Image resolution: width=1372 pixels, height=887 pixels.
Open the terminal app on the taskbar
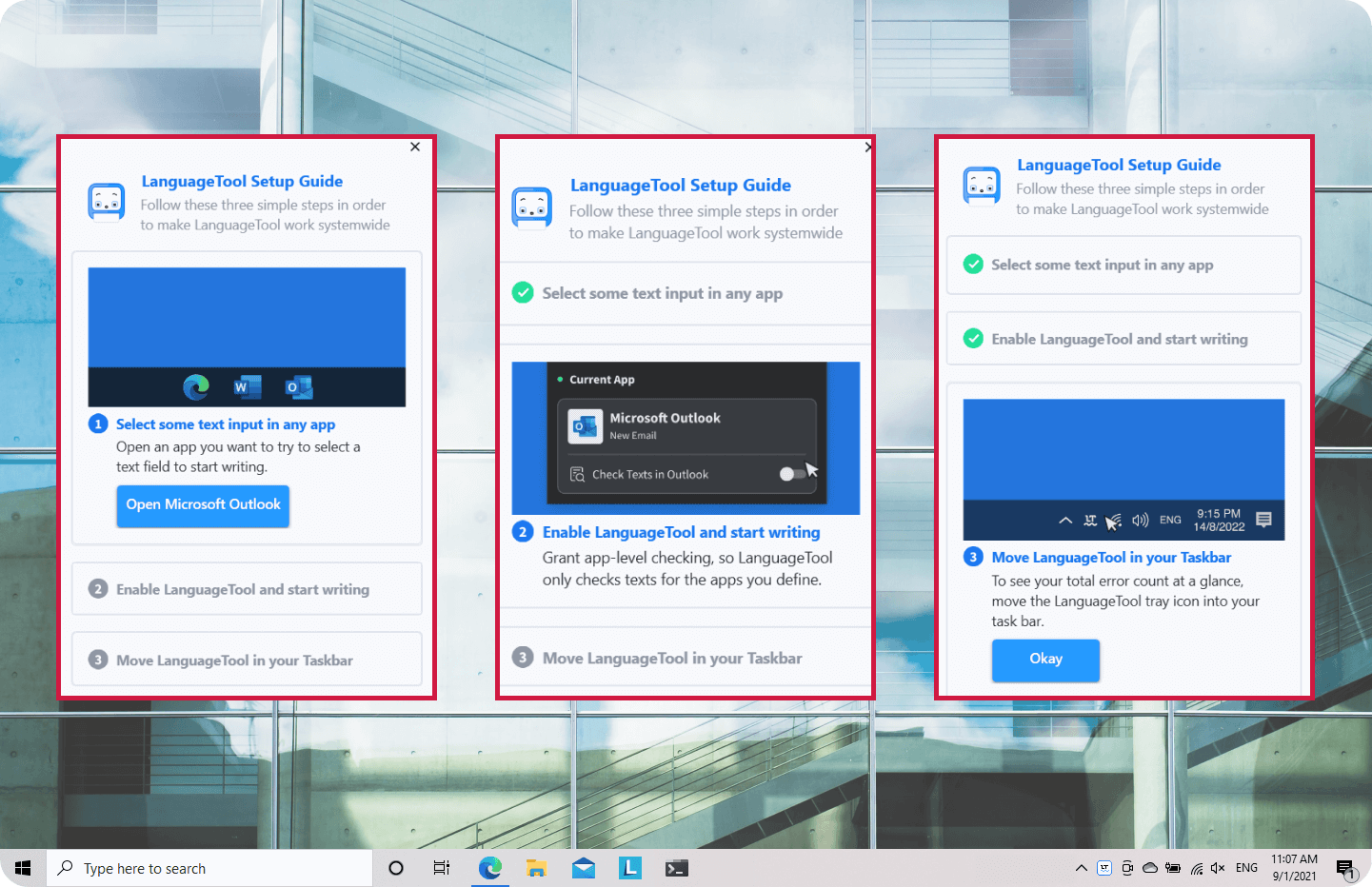677,868
